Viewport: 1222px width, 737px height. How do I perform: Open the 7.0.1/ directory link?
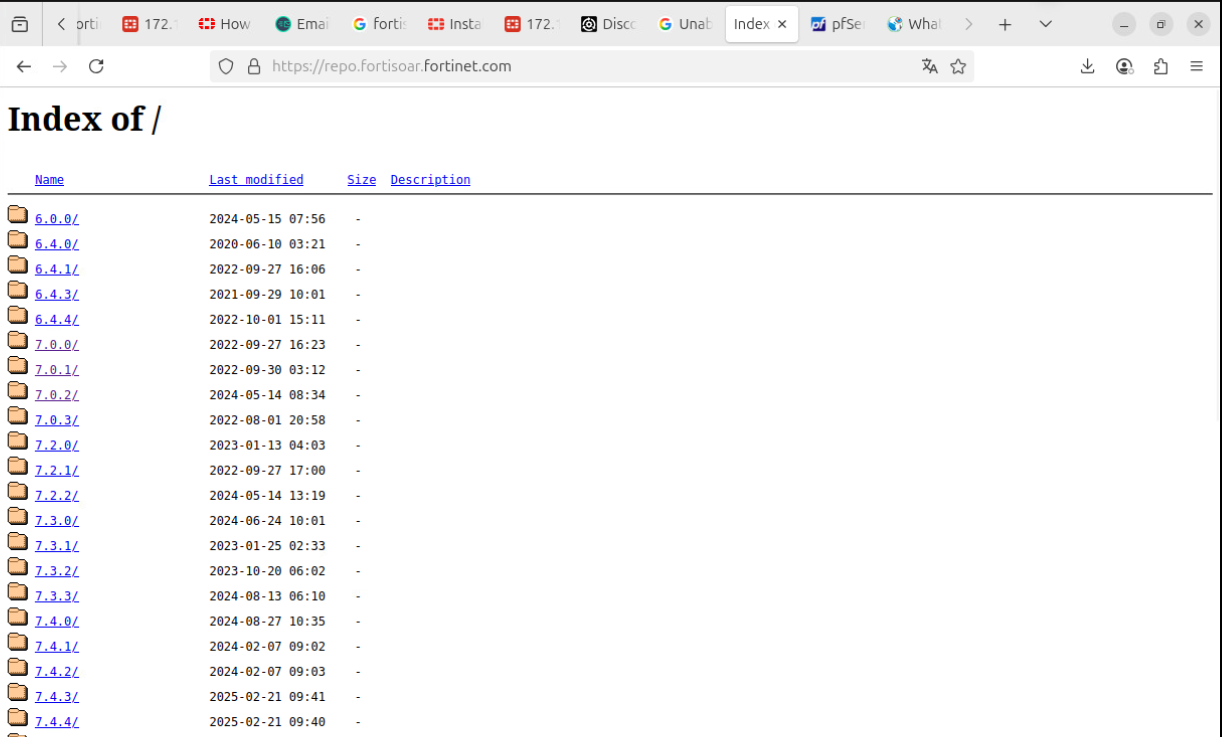57,370
